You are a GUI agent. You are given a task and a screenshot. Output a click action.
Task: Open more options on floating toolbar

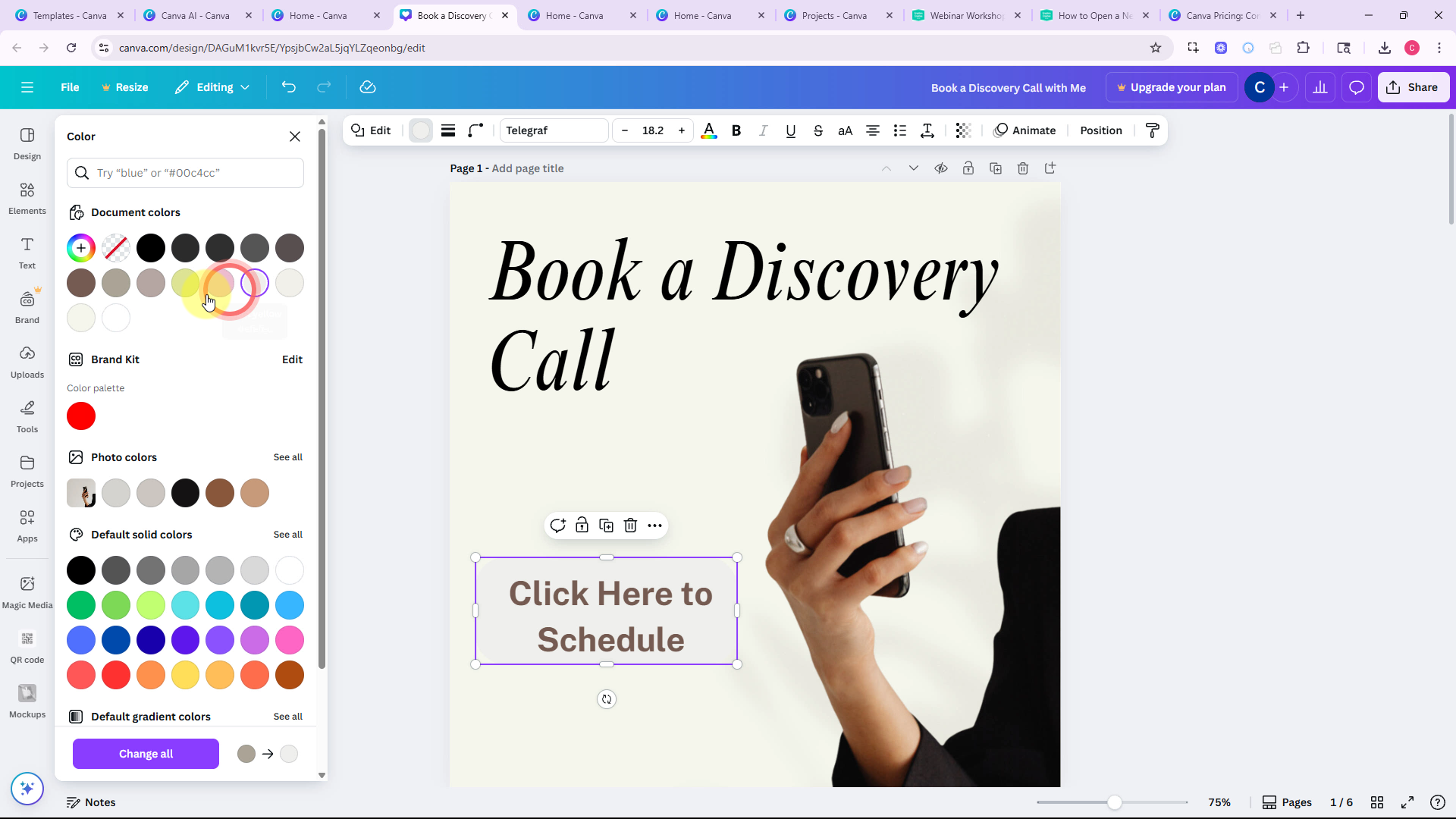[654, 526]
